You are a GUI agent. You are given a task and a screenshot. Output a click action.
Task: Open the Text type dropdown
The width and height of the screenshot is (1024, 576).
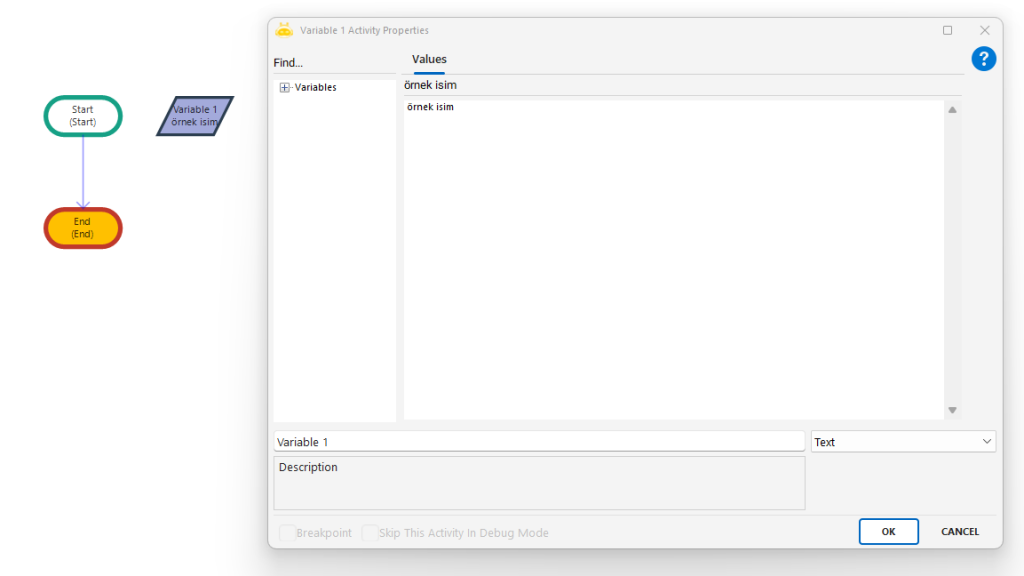click(x=903, y=441)
